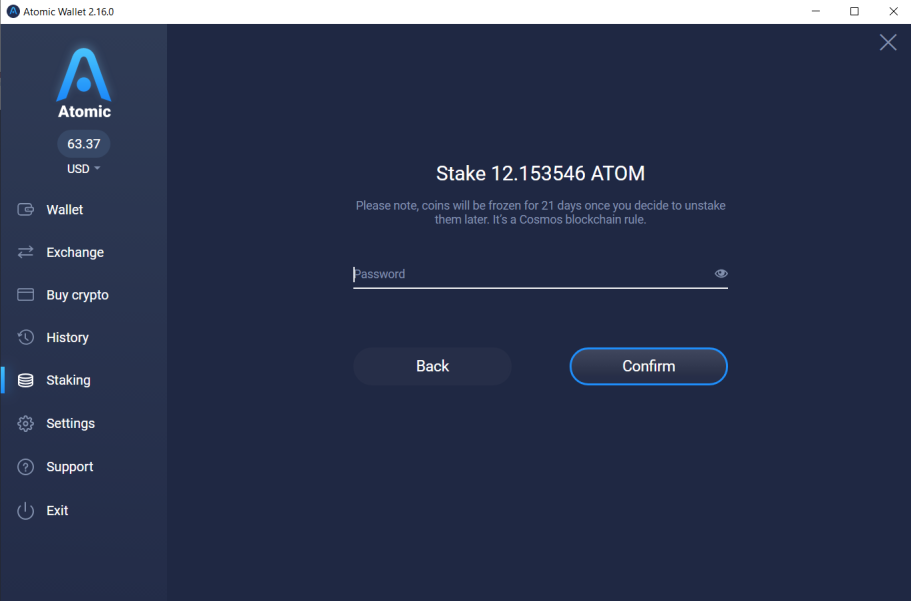Click the Wallet icon in the sidebar

click(26, 209)
